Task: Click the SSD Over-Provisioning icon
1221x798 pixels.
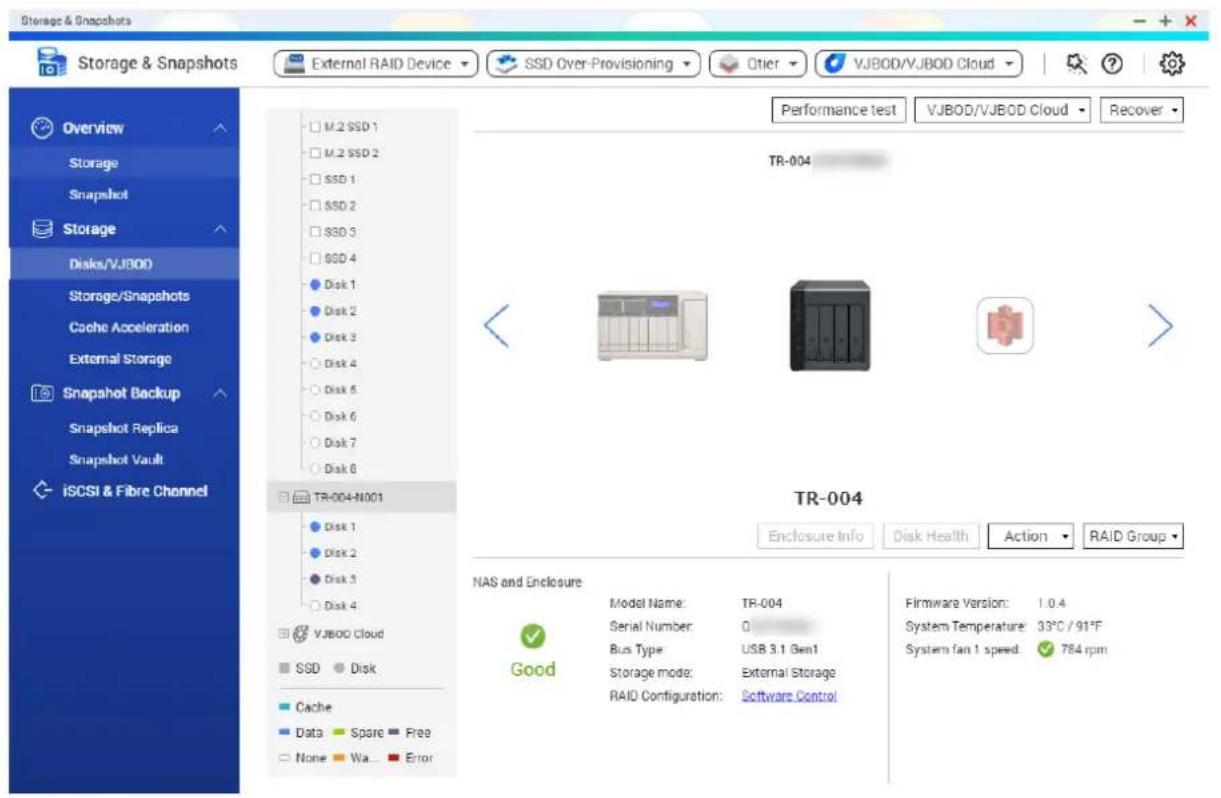Action: tap(508, 64)
